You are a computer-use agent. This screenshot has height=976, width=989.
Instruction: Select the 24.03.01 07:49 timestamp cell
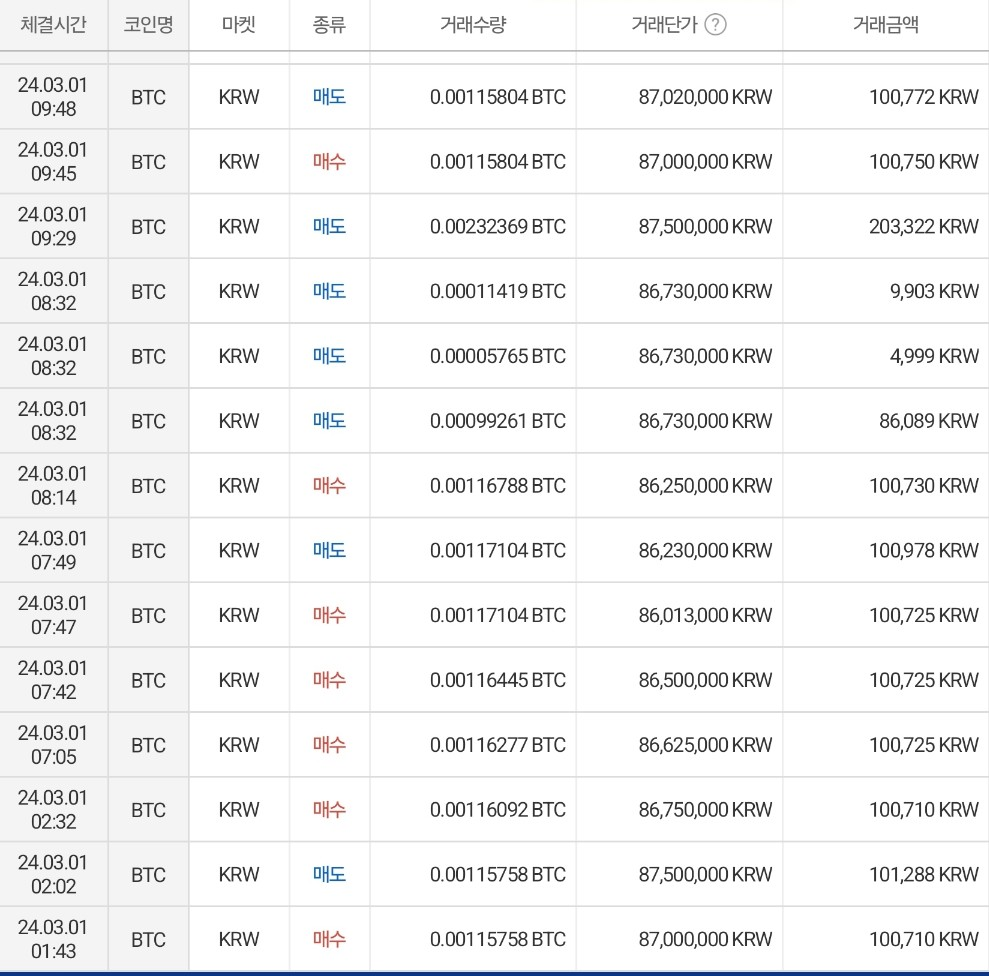53,550
